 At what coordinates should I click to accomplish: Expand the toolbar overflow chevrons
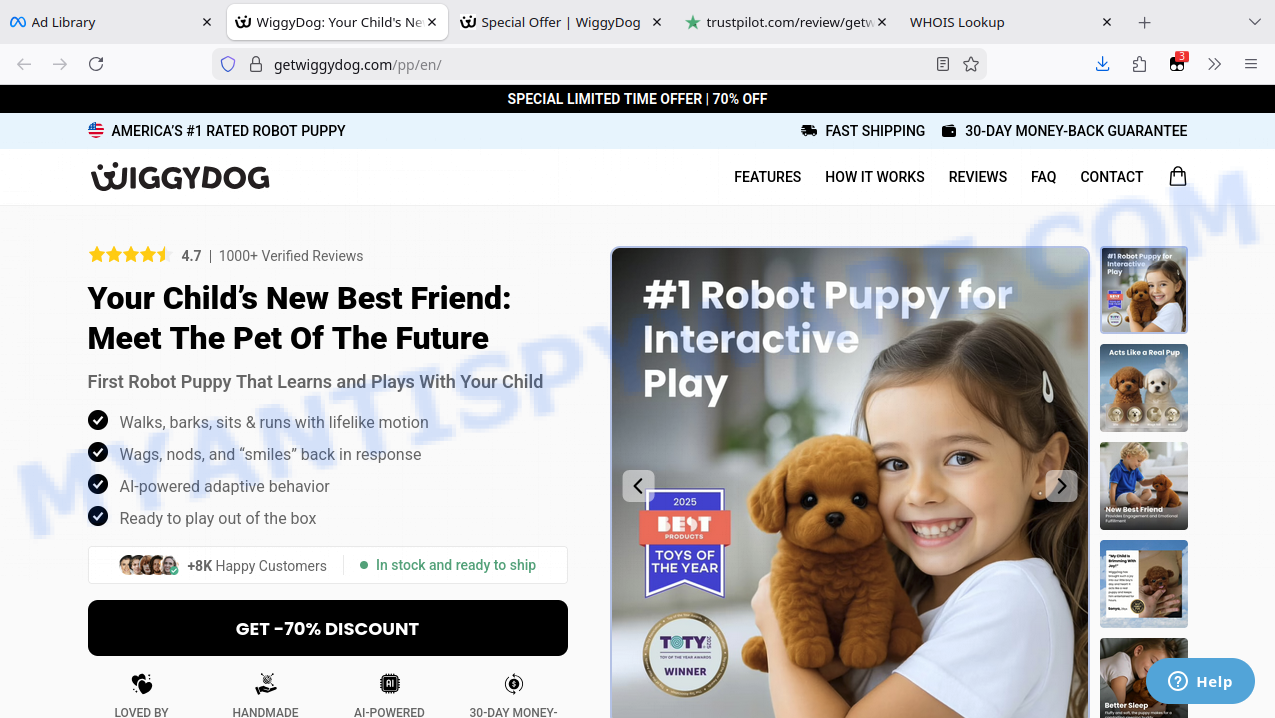pos(1214,64)
